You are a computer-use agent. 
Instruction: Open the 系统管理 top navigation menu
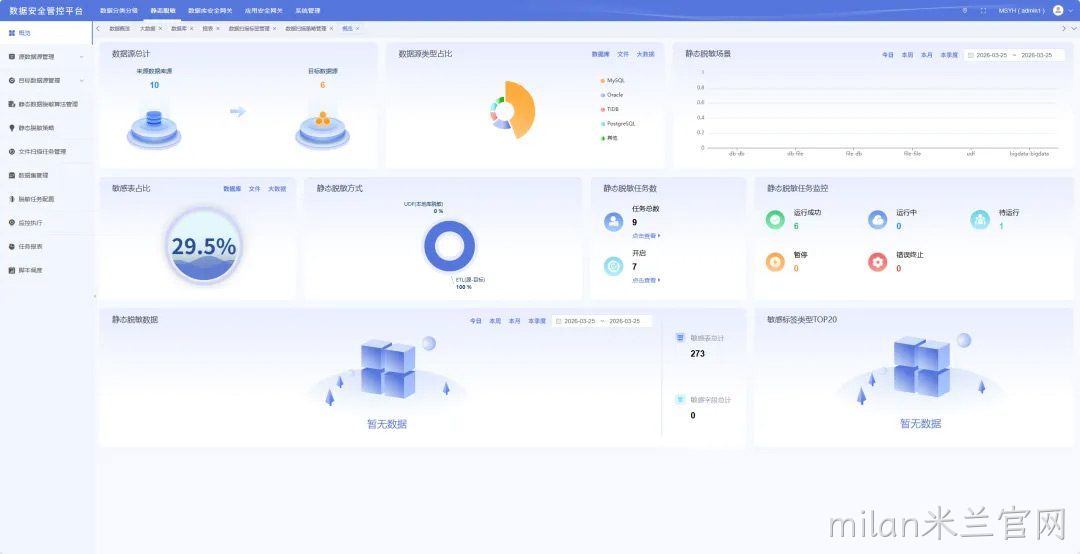[x=308, y=10]
